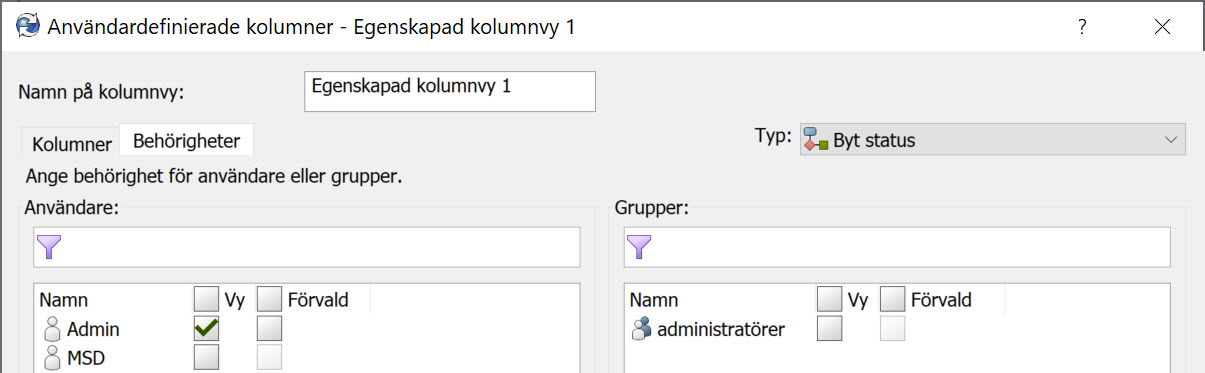Open the Typ dropdown showing Byt status

(x=993, y=140)
